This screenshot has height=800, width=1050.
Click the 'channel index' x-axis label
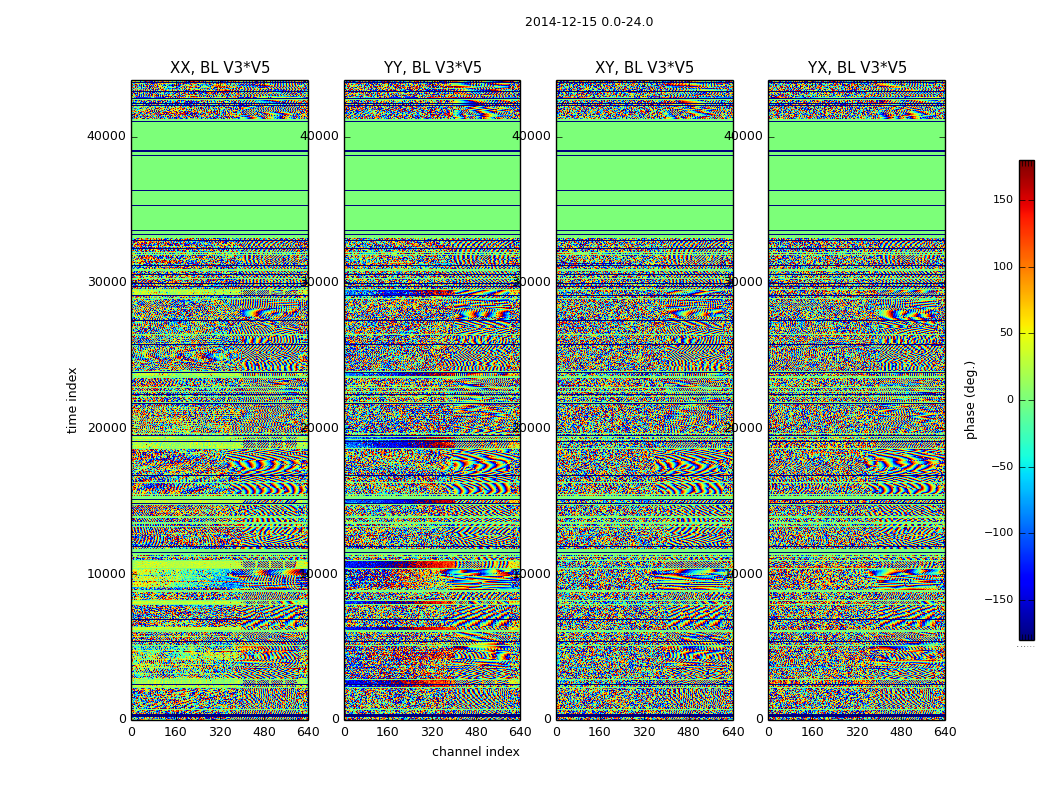tap(475, 752)
